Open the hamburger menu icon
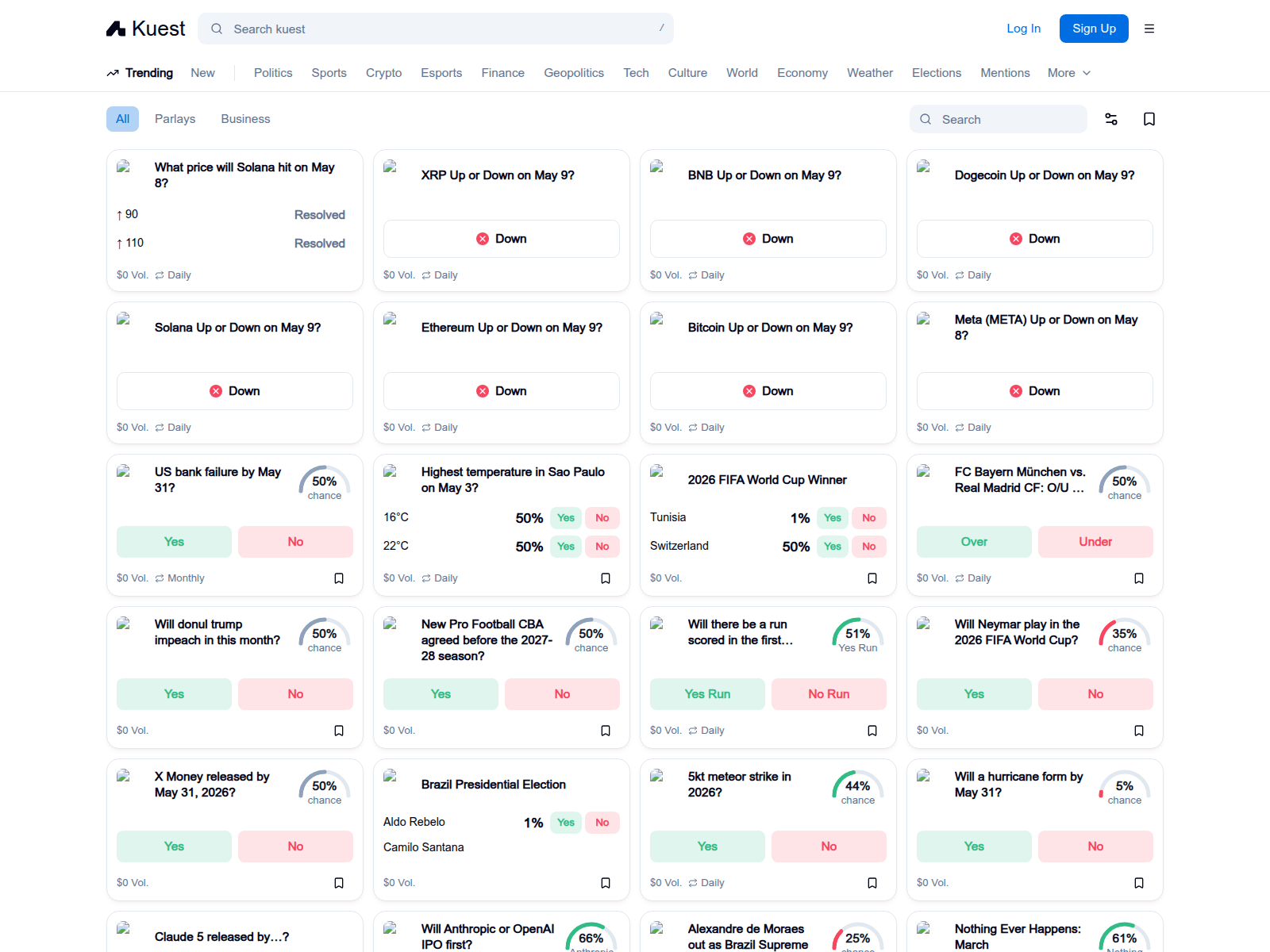1270x952 pixels. coord(1149,29)
